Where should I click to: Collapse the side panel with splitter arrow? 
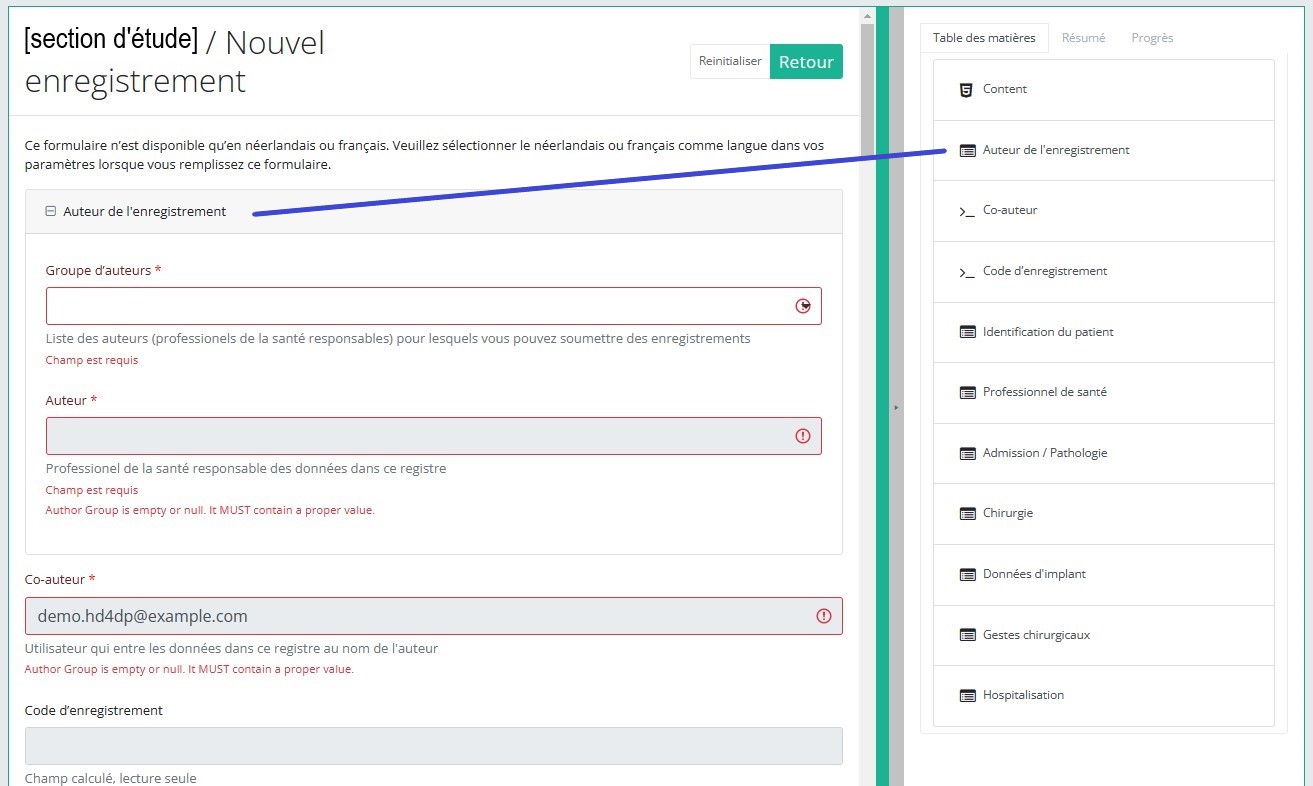pyautogui.click(x=896, y=408)
